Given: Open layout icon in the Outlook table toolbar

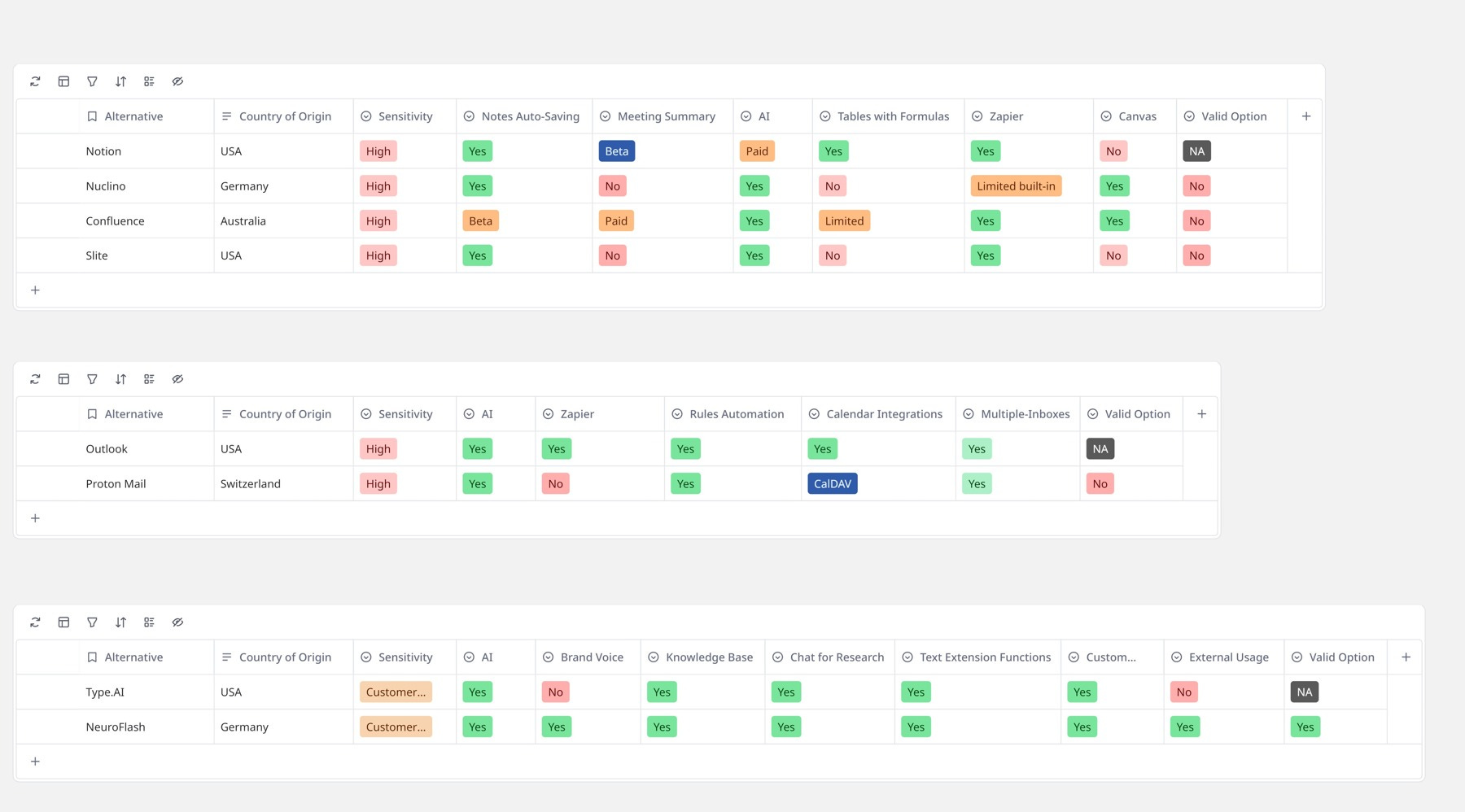Looking at the screenshot, I should pyautogui.click(x=63, y=379).
